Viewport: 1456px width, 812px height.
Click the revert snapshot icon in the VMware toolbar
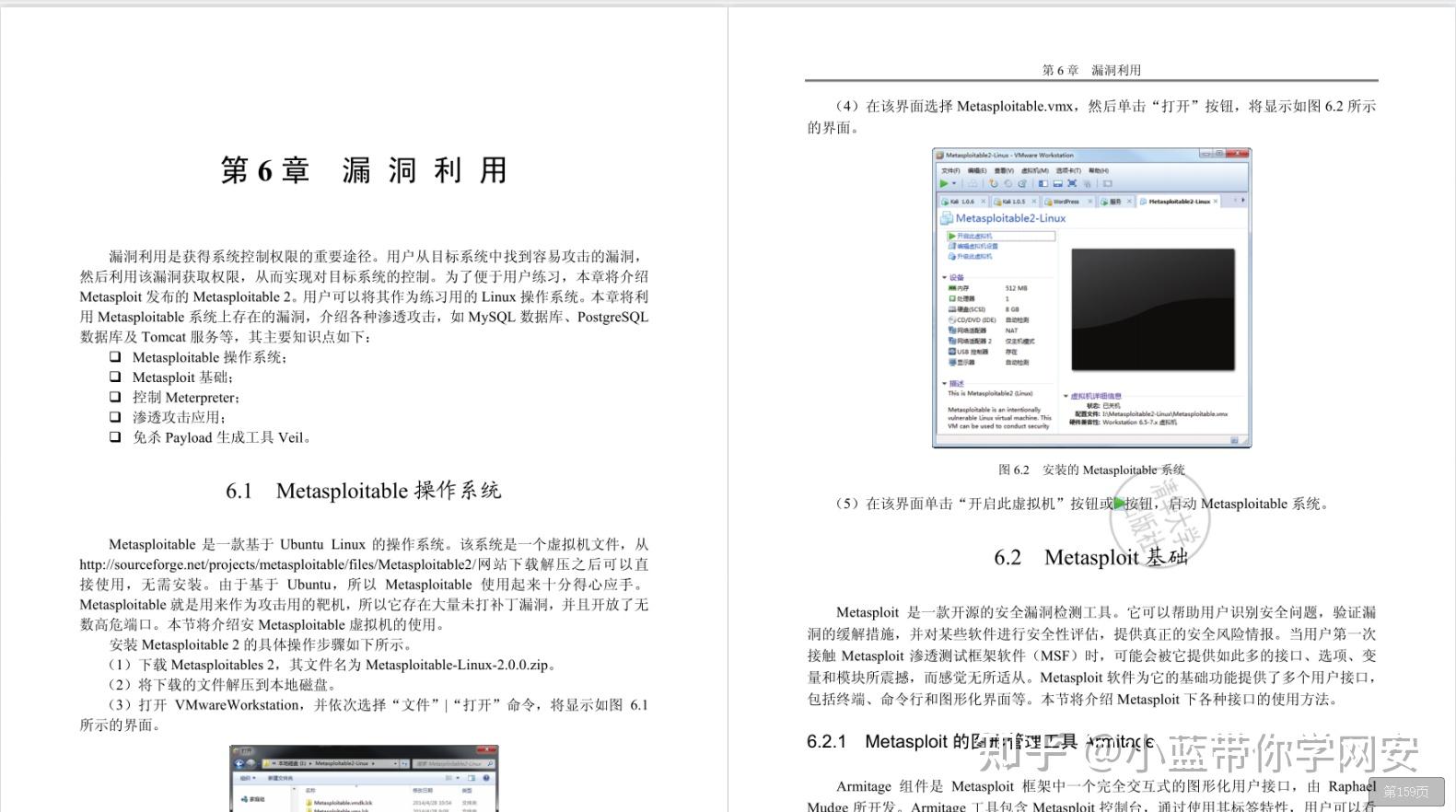tap(1008, 183)
